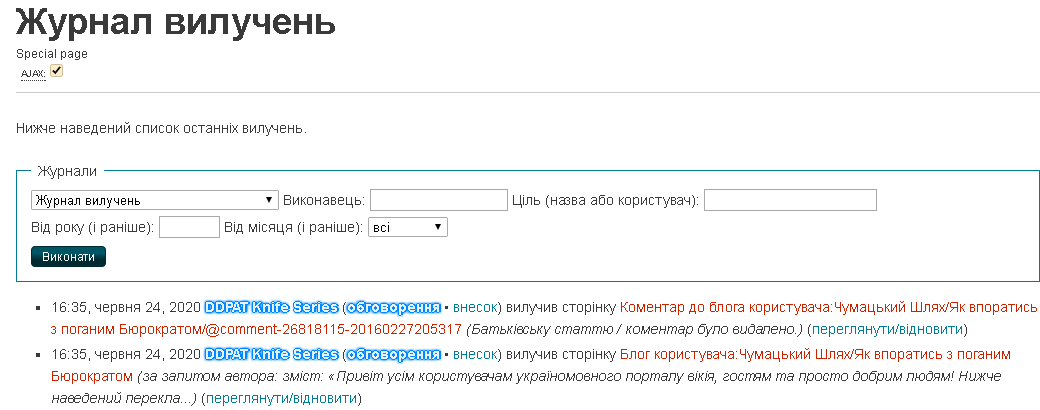Click the Журнал вилучень page heading
The height and width of the screenshot is (410, 1040).
[176, 22]
